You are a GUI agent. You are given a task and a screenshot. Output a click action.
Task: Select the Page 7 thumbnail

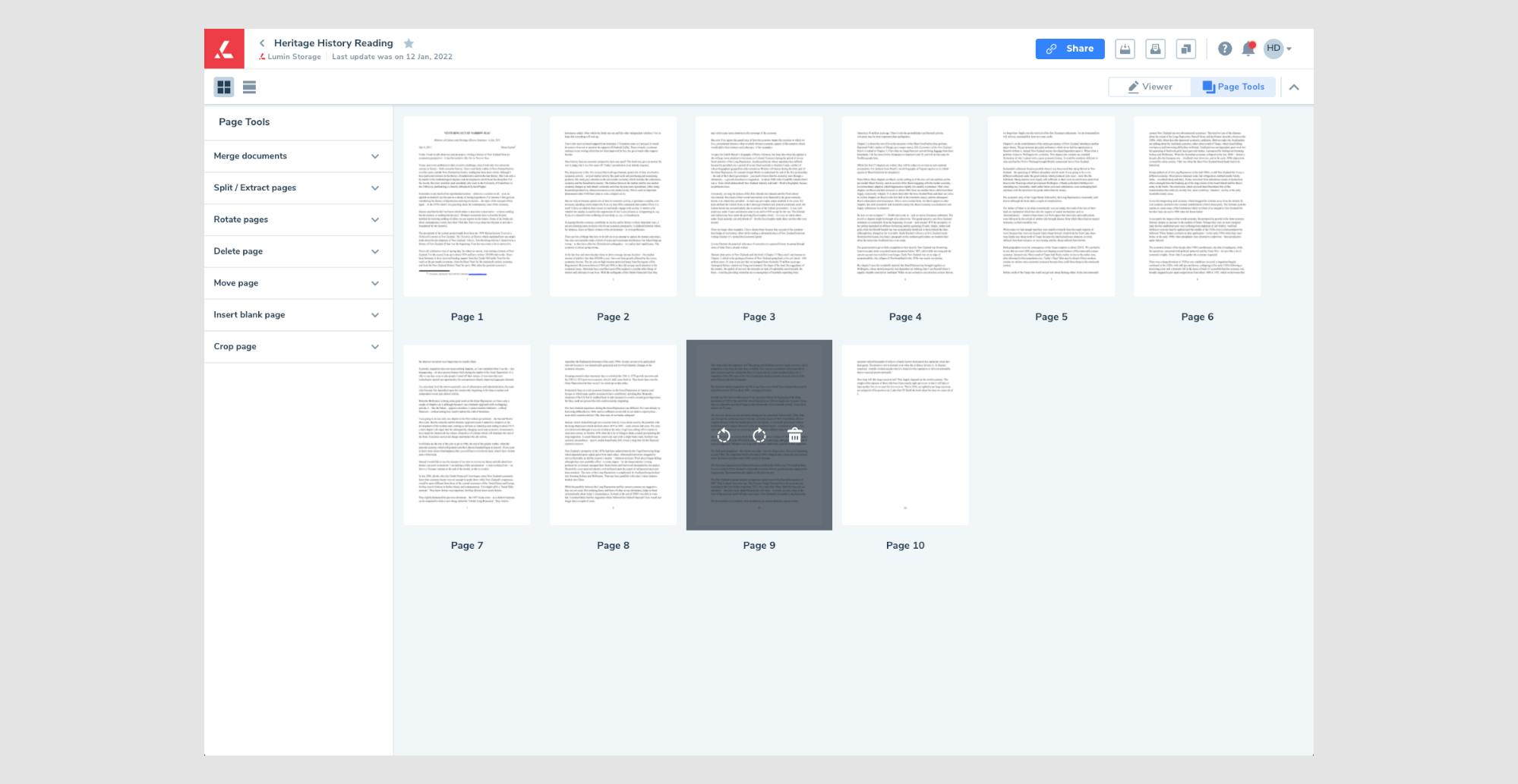[x=467, y=435]
